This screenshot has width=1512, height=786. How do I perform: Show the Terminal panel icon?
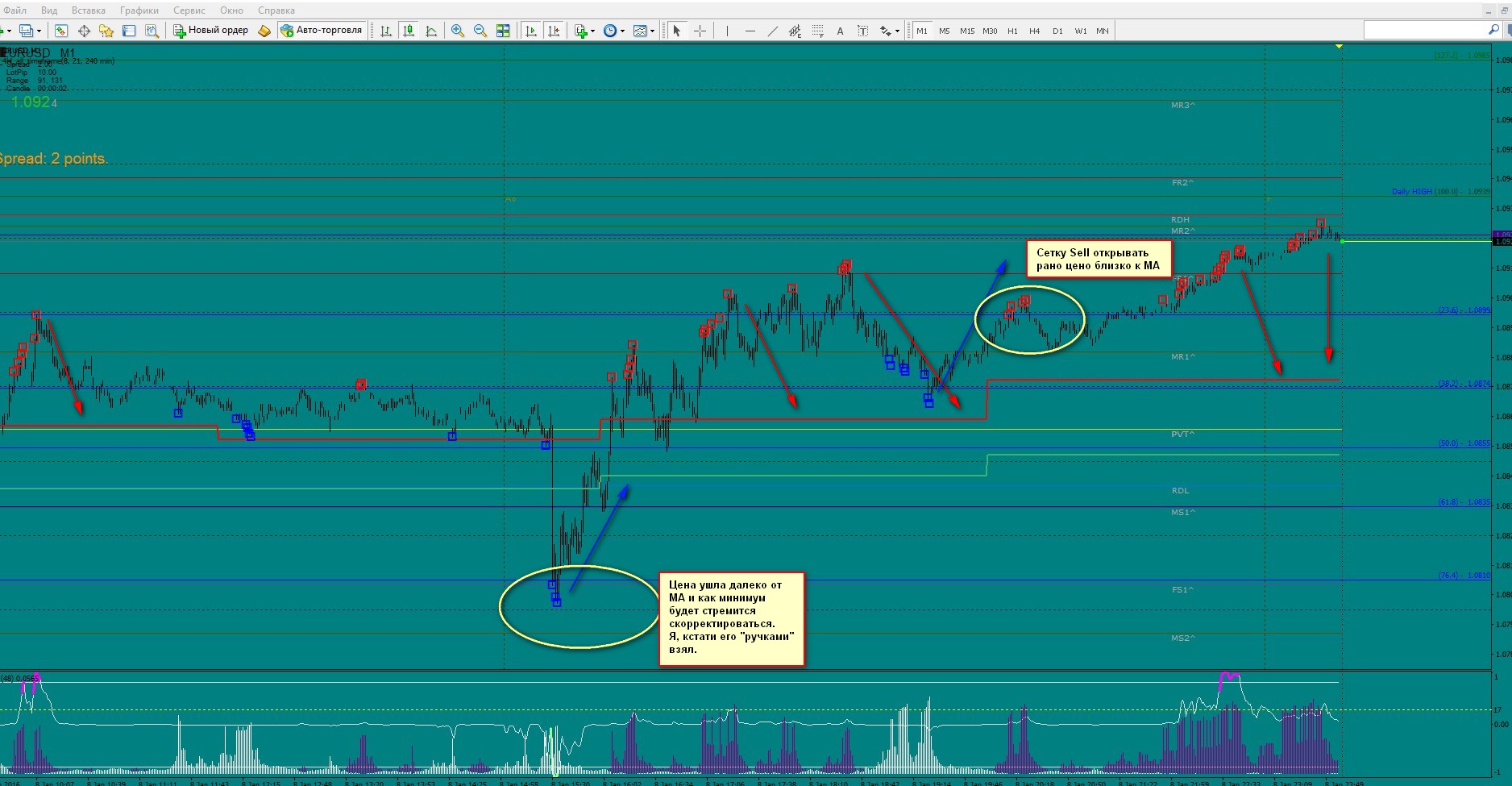pos(129,31)
